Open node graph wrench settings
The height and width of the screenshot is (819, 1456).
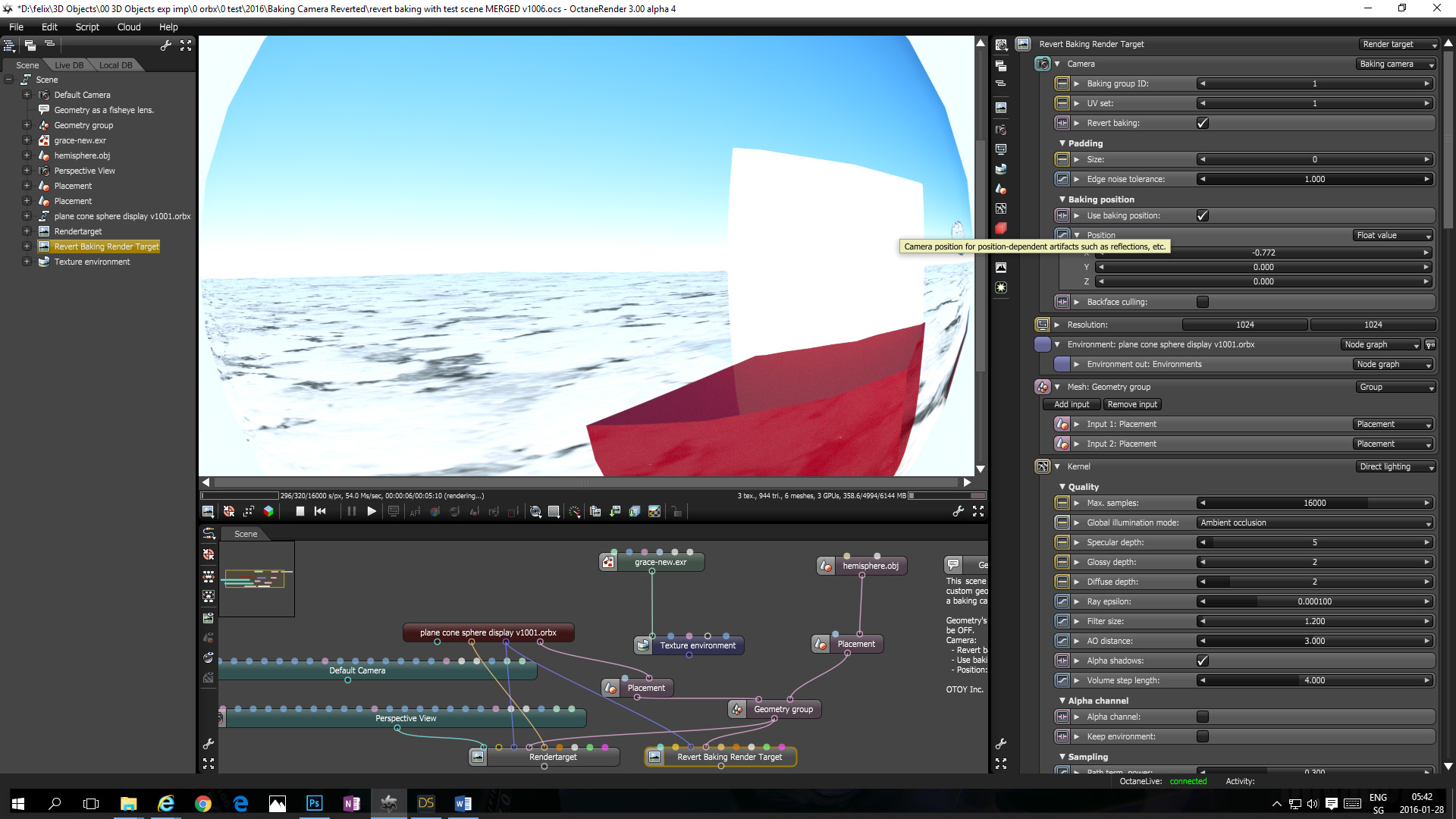[x=209, y=744]
